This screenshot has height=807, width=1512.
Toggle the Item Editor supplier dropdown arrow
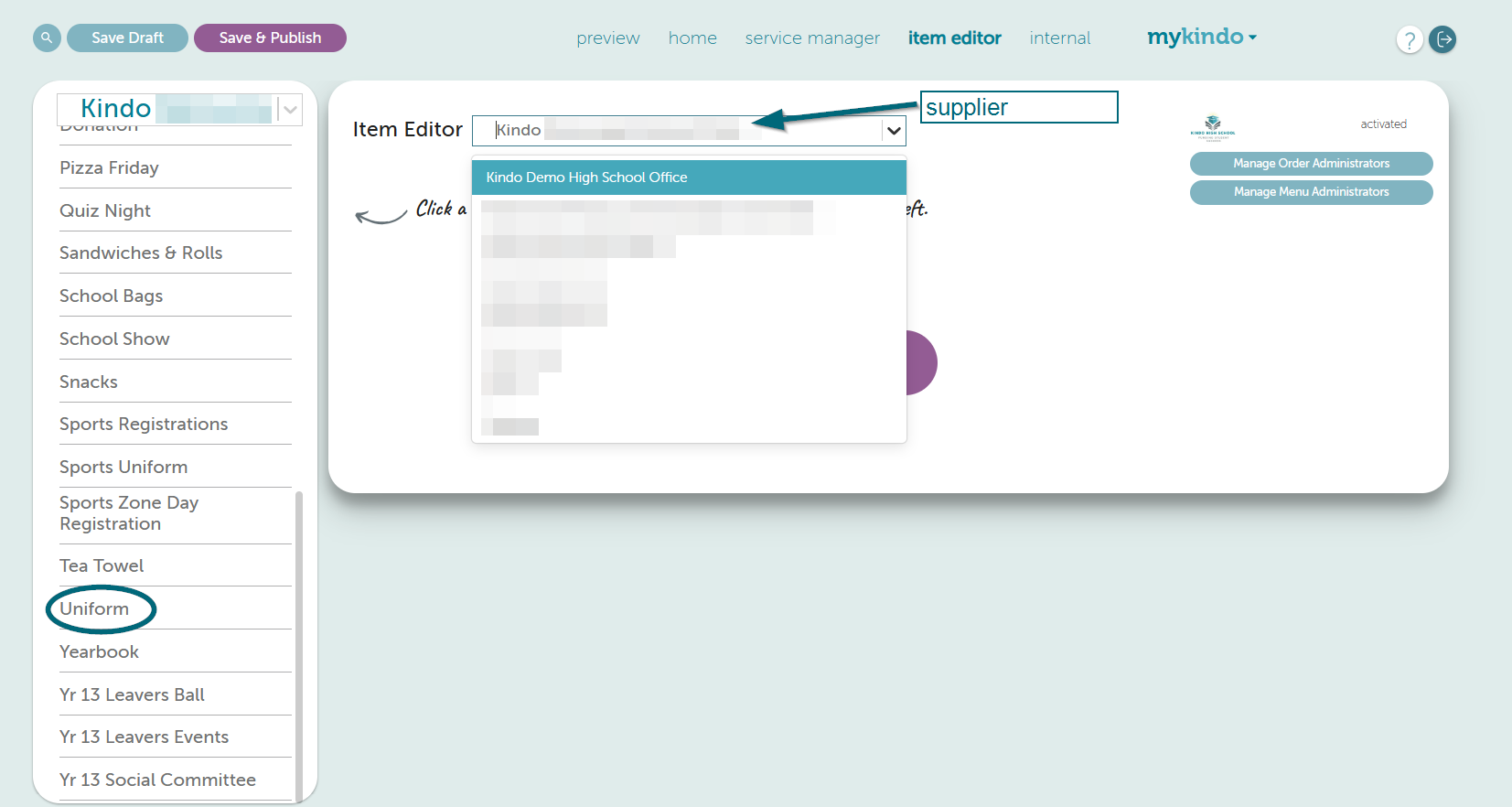click(894, 131)
